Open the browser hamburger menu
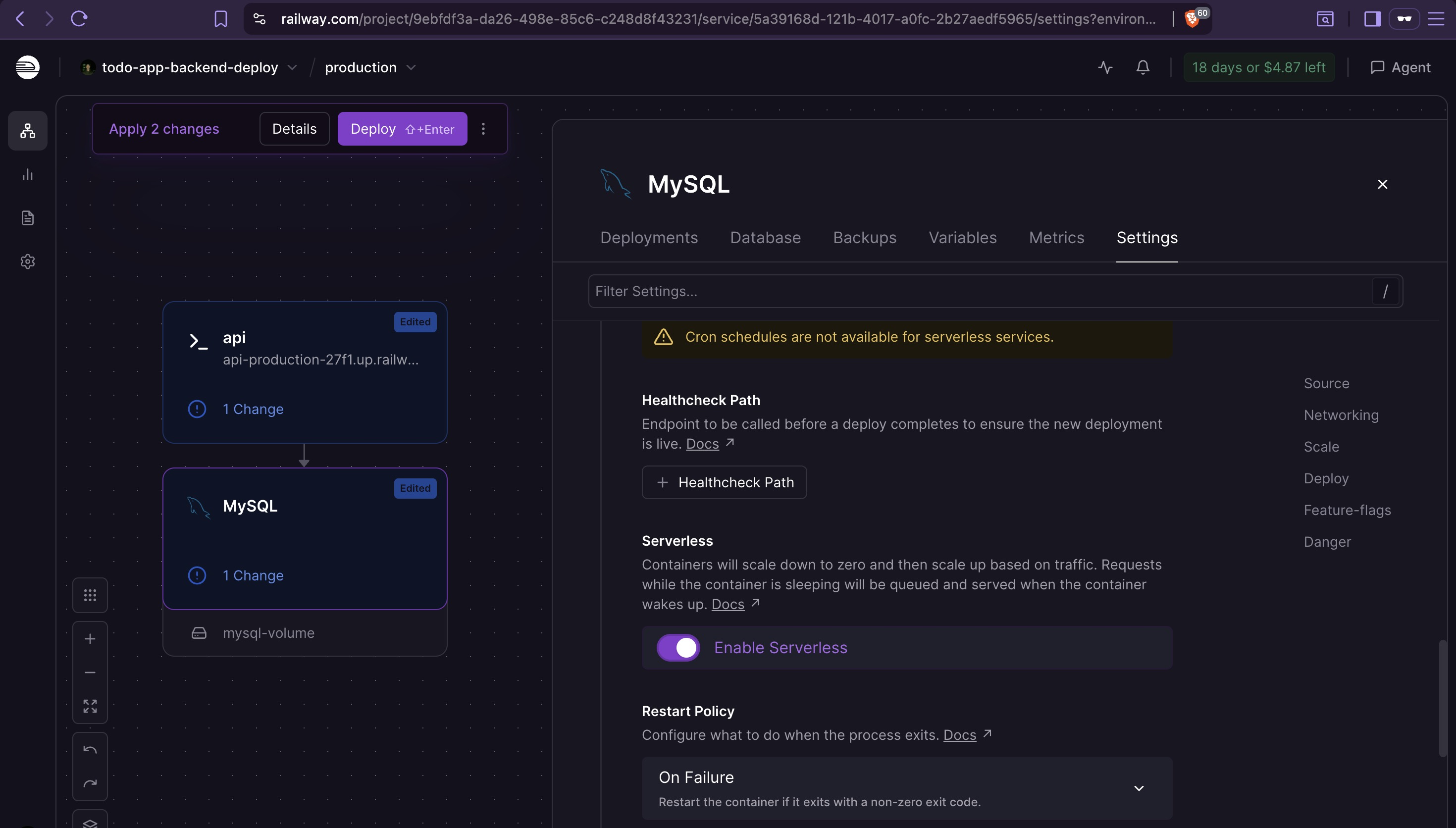Viewport: 1456px width, 828px height. coord(1436,19)
